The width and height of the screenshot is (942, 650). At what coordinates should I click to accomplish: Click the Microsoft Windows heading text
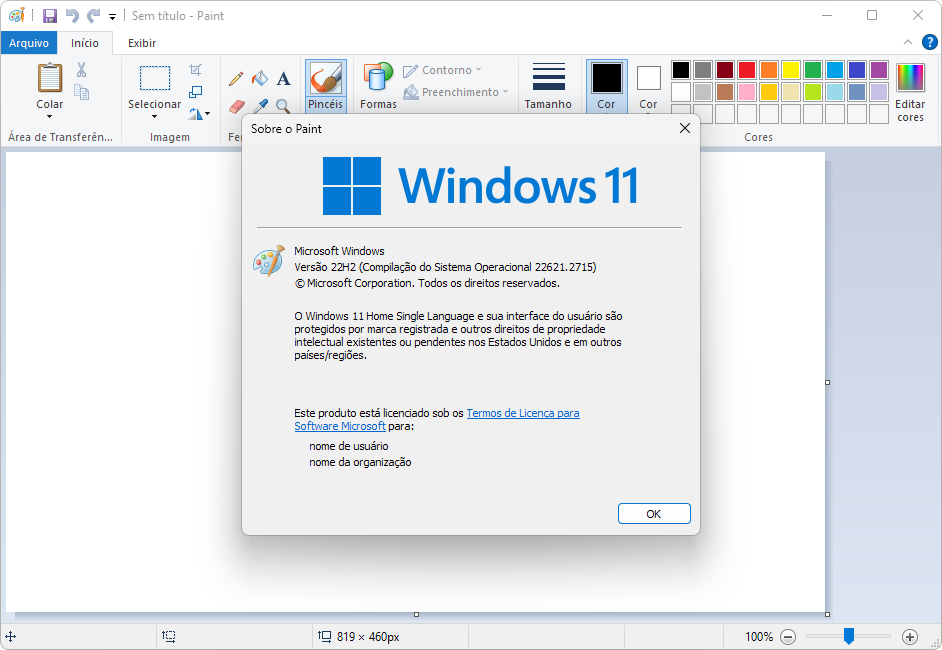click(339, 251)
